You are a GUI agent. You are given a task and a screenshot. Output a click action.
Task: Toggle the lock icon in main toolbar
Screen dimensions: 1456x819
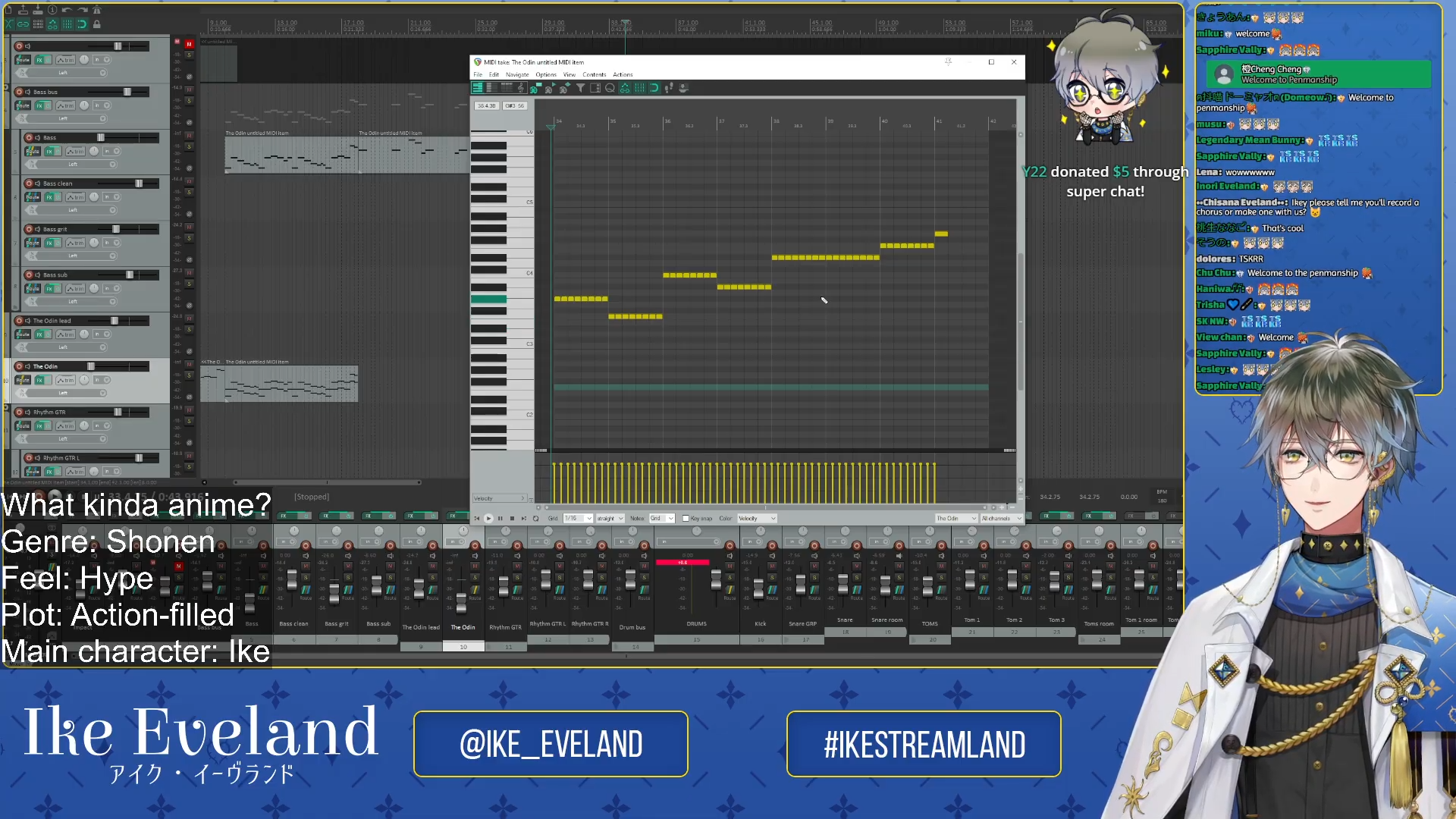96,24
